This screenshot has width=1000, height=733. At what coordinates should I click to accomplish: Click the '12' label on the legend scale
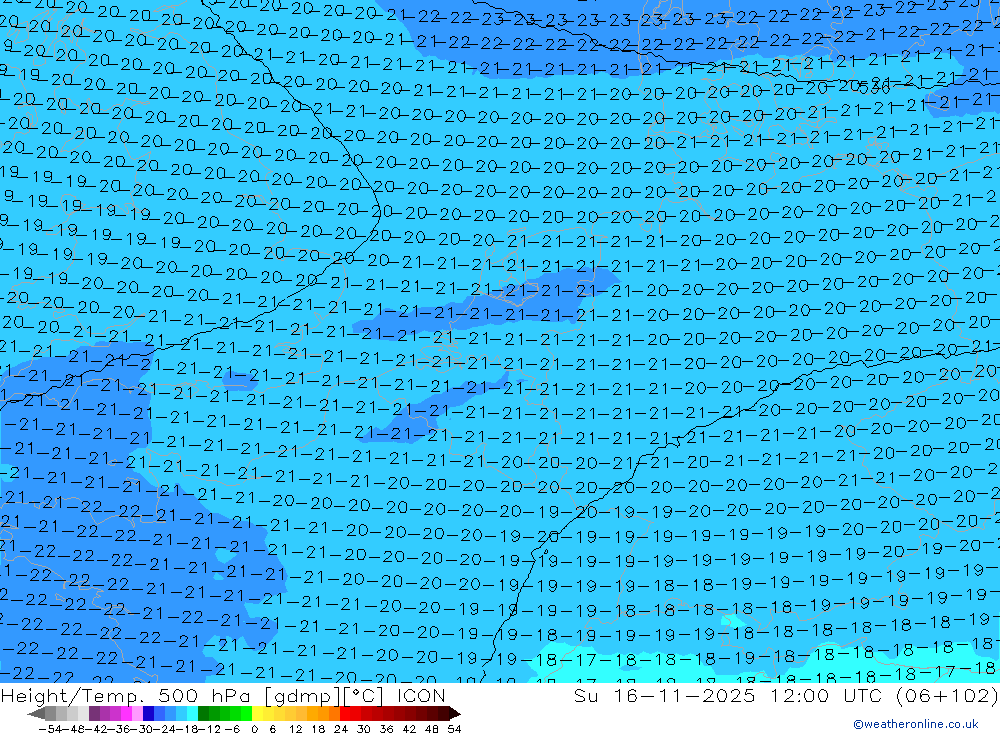(295, 729)
